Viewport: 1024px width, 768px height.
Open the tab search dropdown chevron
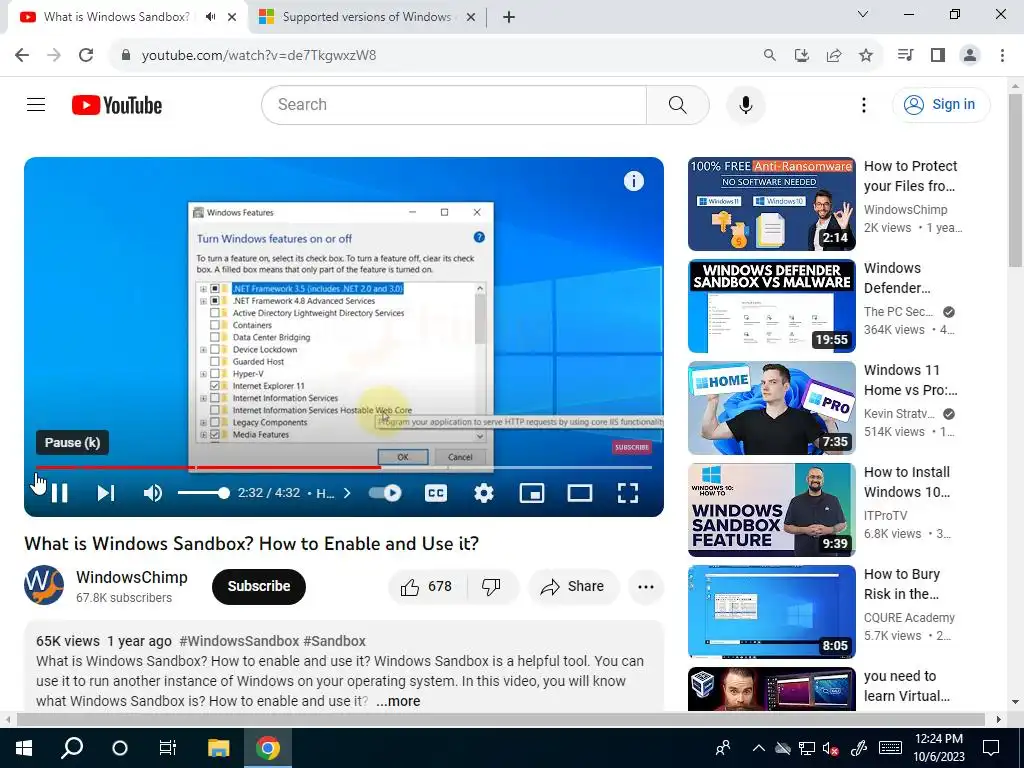pos(863,14)
